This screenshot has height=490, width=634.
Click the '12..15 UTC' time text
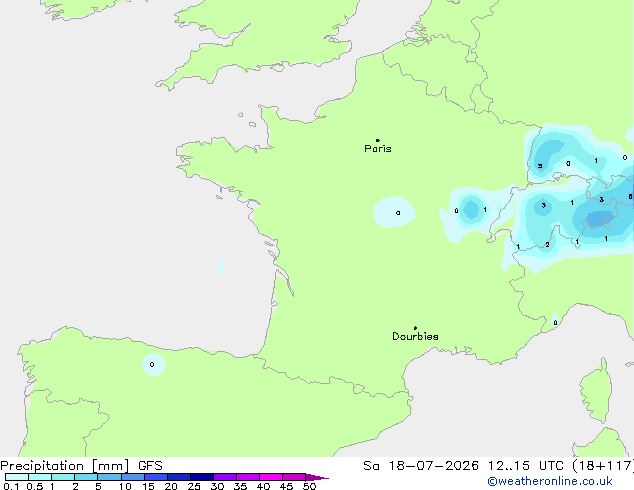[x=526, y=466]
